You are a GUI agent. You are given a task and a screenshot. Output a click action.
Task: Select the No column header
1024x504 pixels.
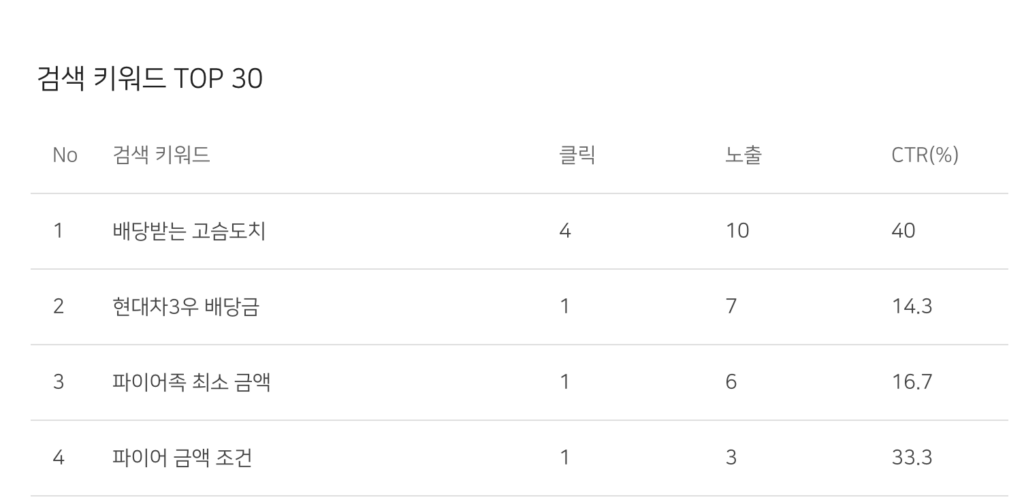coord(65,155)
